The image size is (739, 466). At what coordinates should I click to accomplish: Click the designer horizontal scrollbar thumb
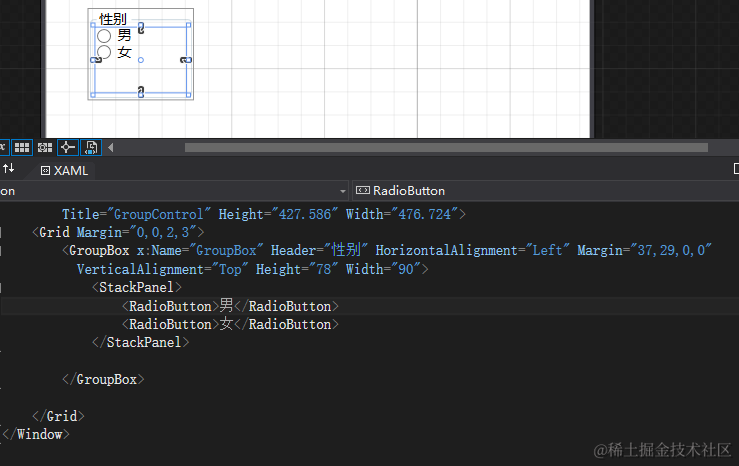click(446, 147)
